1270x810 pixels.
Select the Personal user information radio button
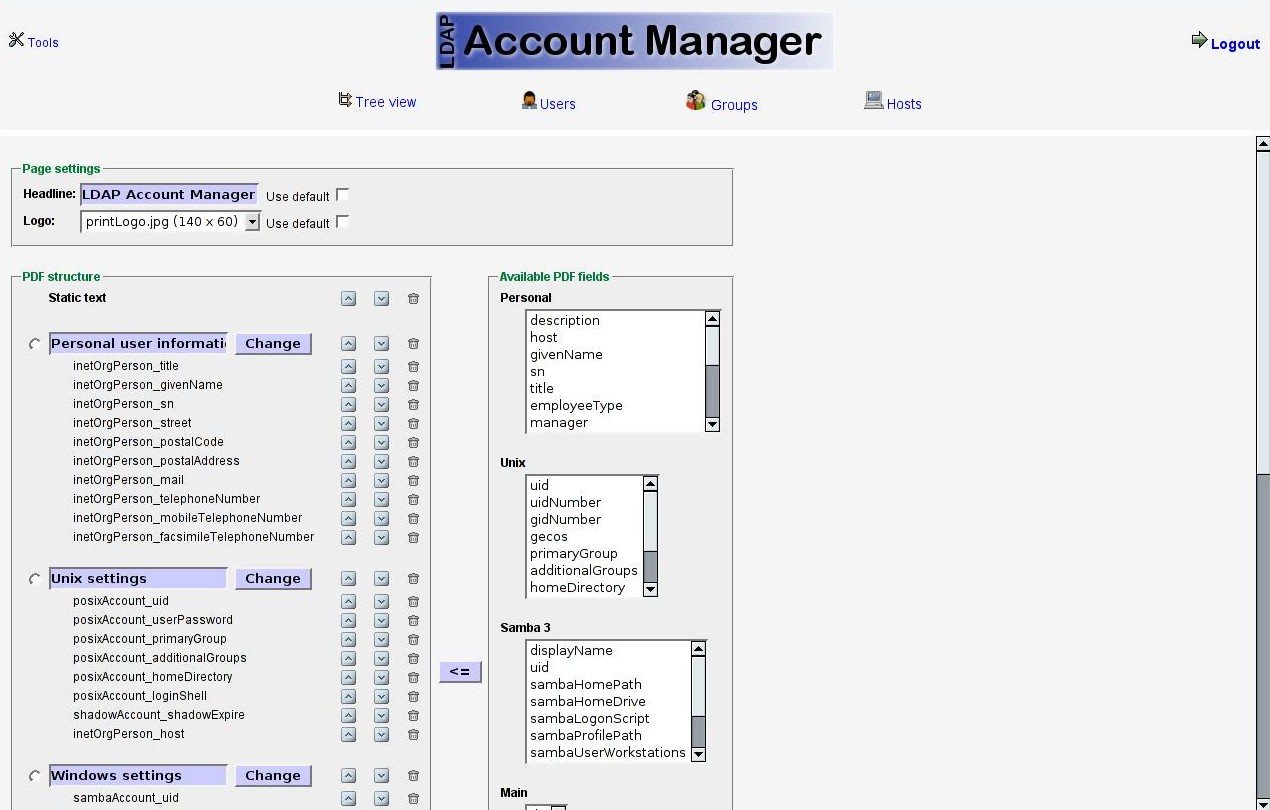click(35, 344)
